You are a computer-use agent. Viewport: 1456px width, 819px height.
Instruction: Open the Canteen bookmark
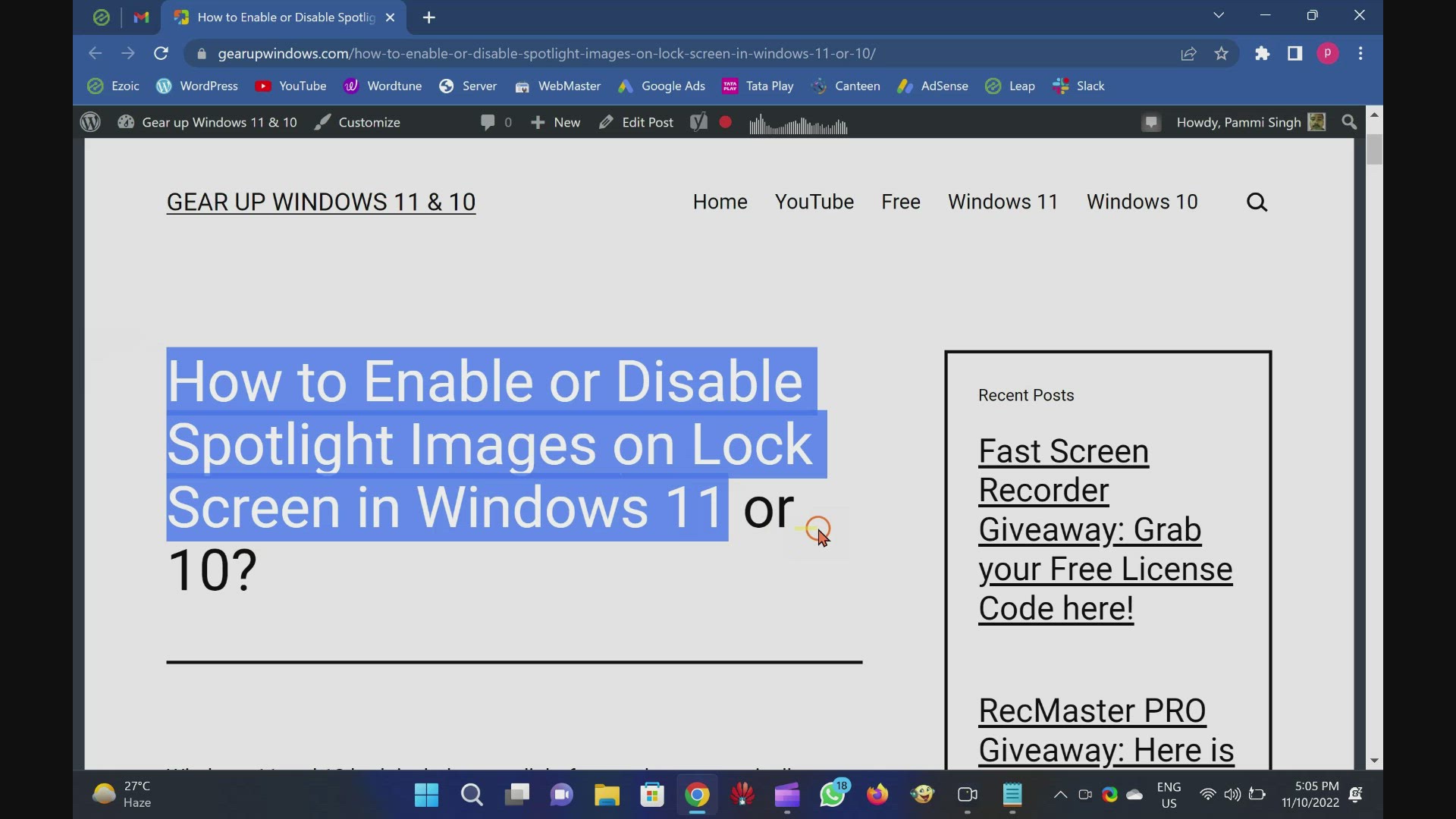[x=846, y=86]
